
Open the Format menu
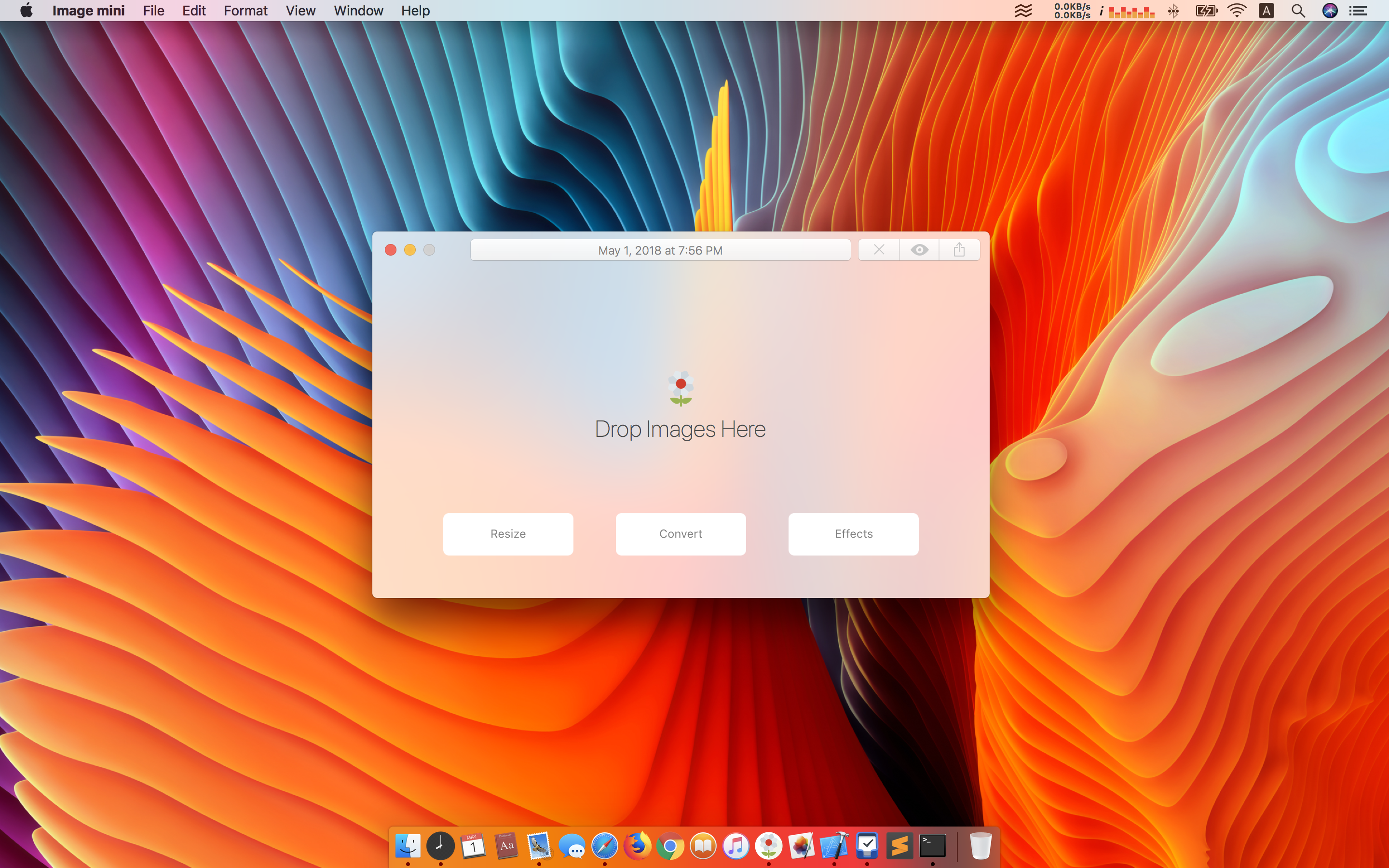point(245,10)
